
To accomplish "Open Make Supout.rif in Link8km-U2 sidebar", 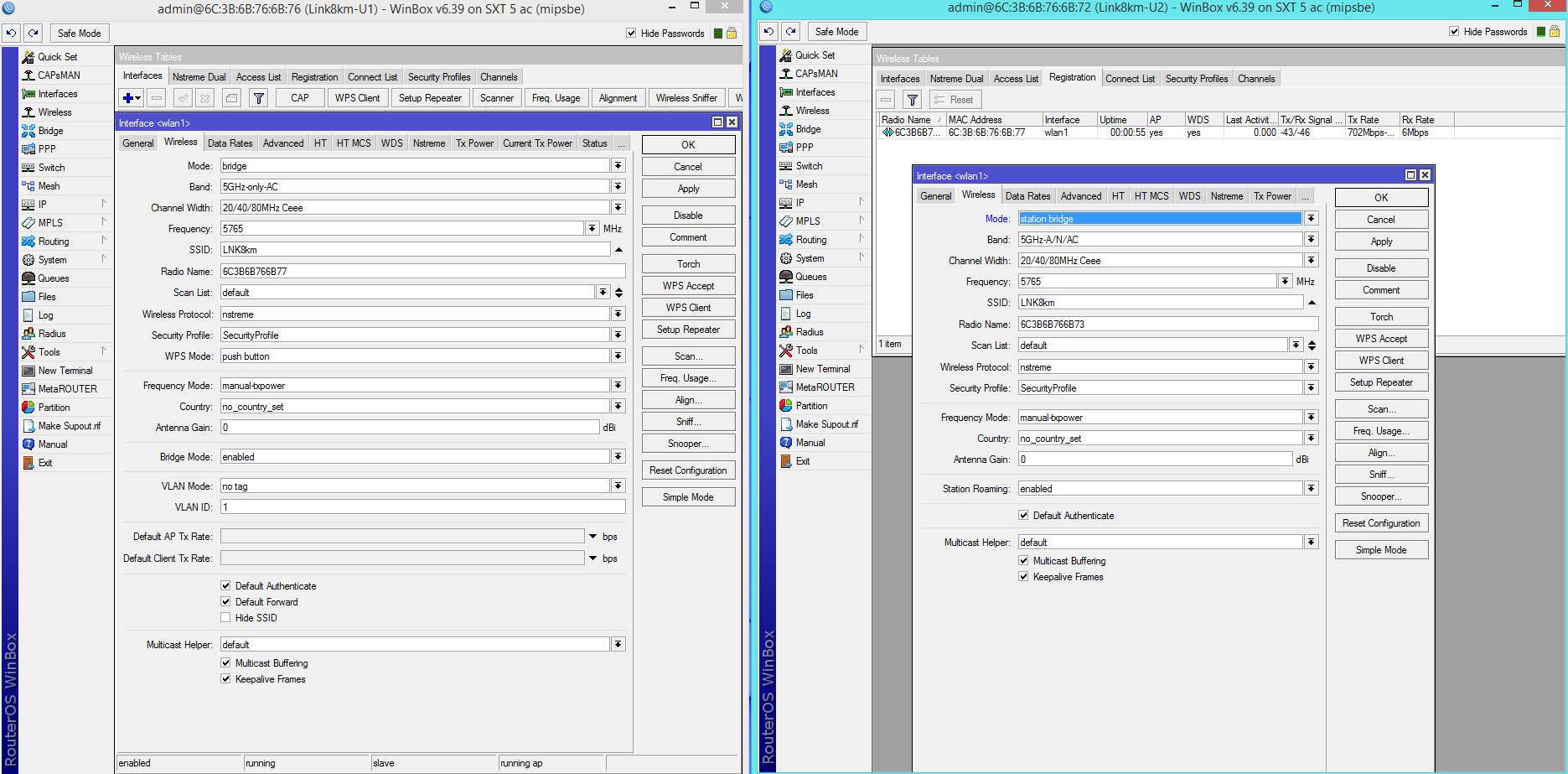I will [826, 424].
